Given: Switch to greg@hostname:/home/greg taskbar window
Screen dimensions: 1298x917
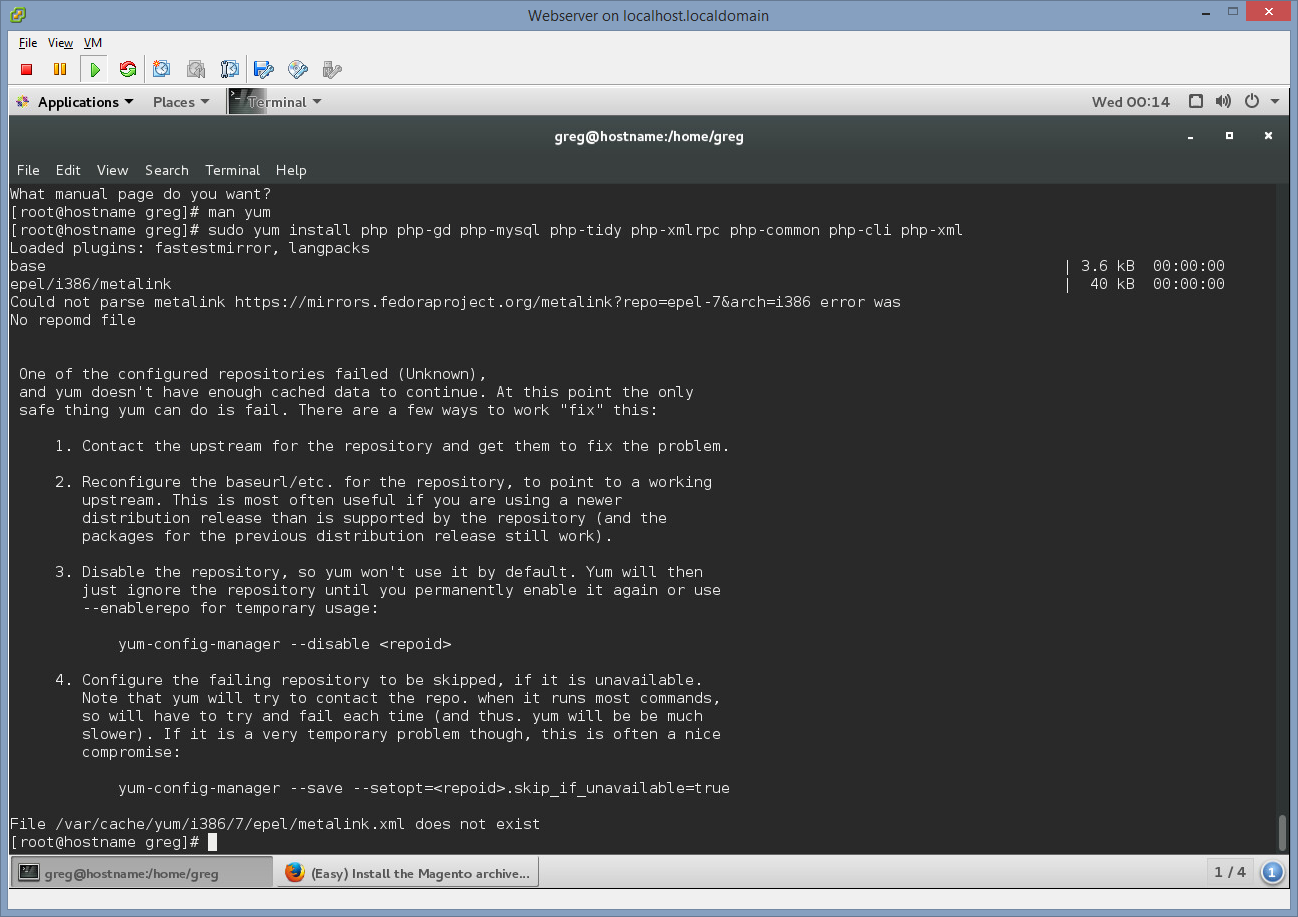Looking at the screenshot, I should pos(142,872).
